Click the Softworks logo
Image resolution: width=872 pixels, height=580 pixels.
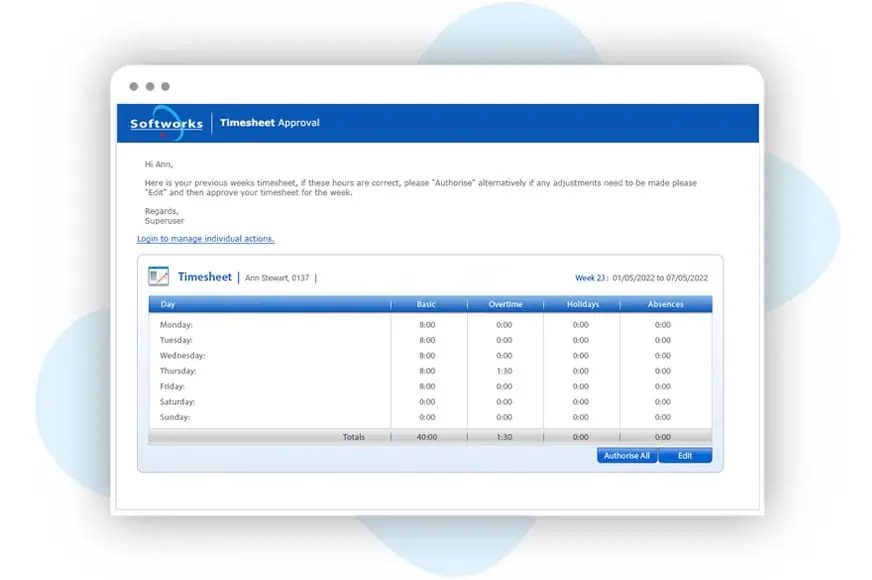tap(166, 123)
